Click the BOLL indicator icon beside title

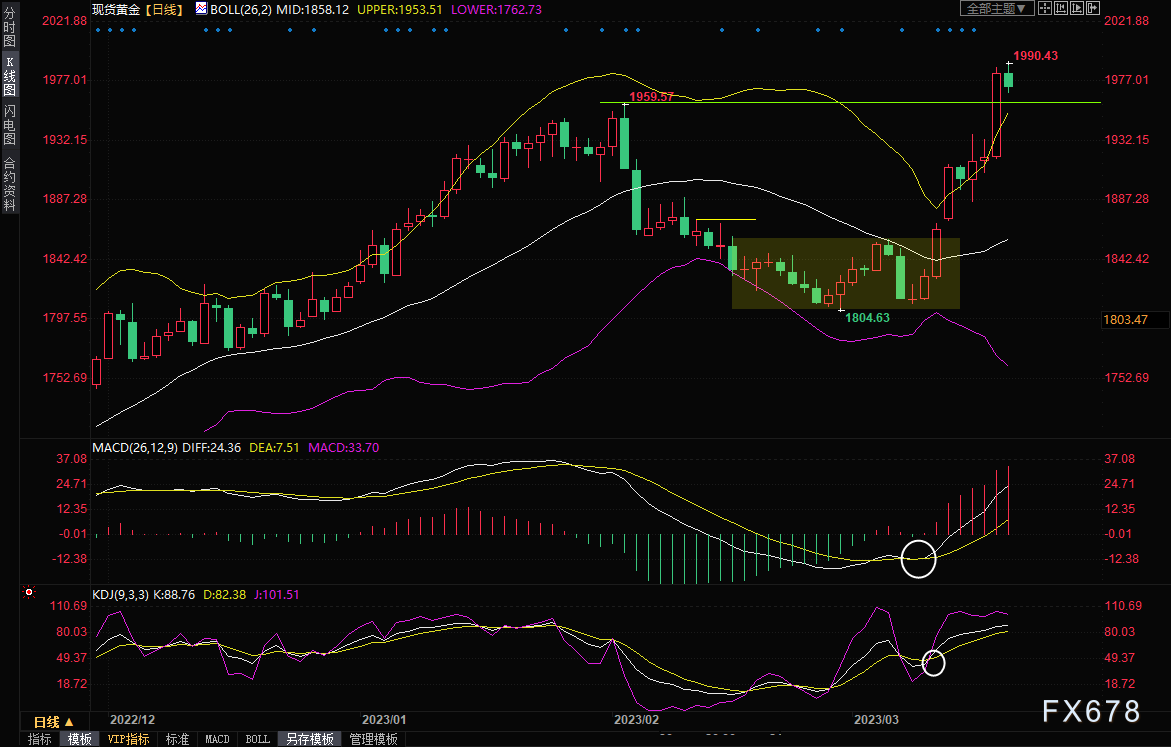pos(202,9)
